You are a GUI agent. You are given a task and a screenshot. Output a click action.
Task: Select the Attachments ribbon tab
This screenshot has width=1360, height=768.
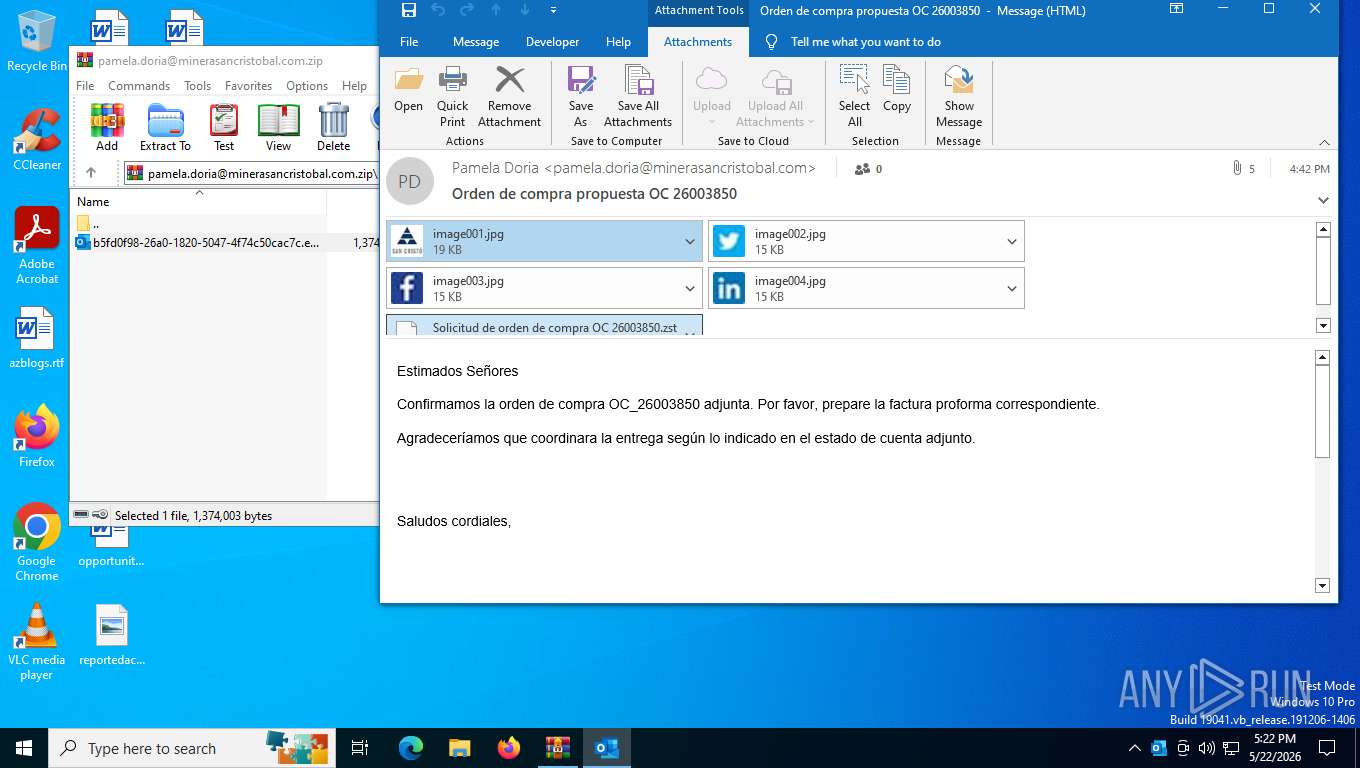[698, 42]
